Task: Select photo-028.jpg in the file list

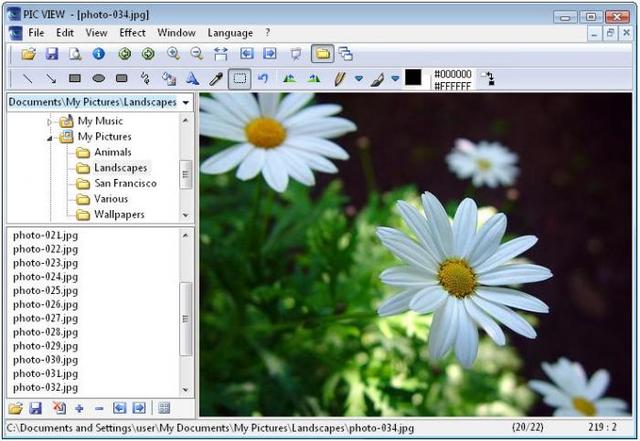Action: 45,332
